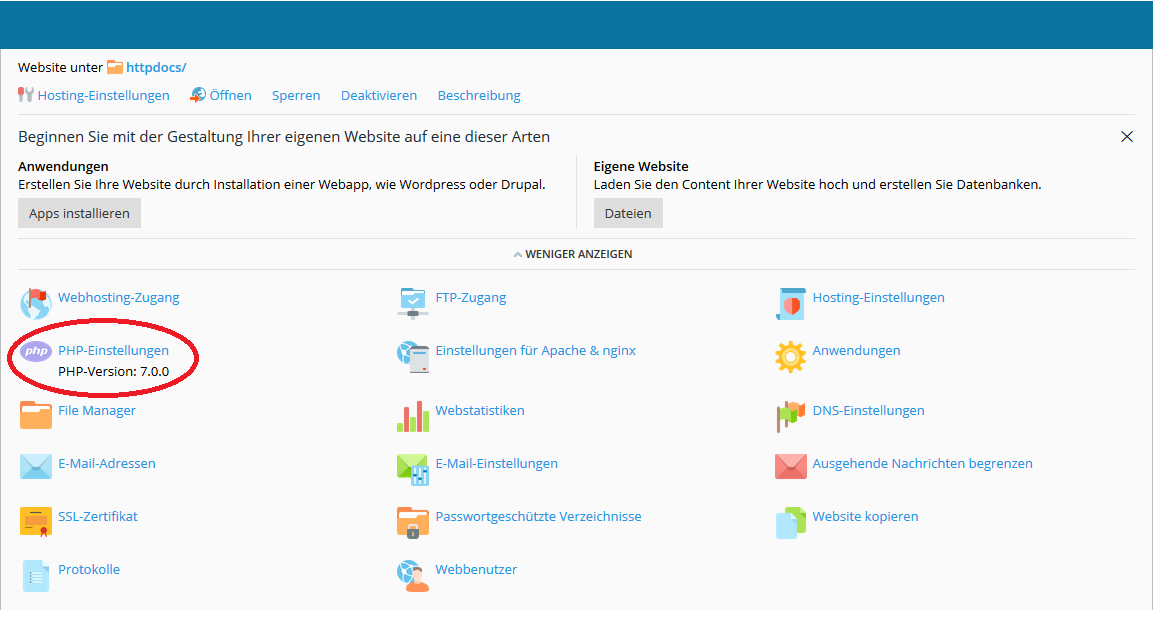The height and width of the screenshot is (630, 1154).
Task: Click the Anwendungen gear icon
Action: (790, 356)
